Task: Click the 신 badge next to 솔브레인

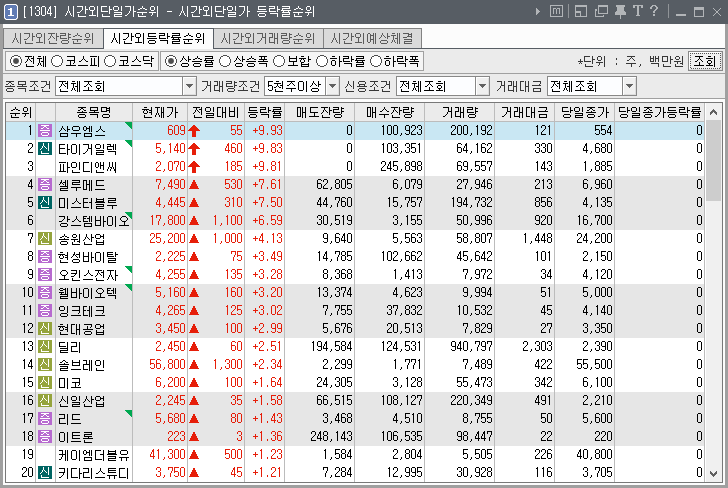Action: click(45, 364)
